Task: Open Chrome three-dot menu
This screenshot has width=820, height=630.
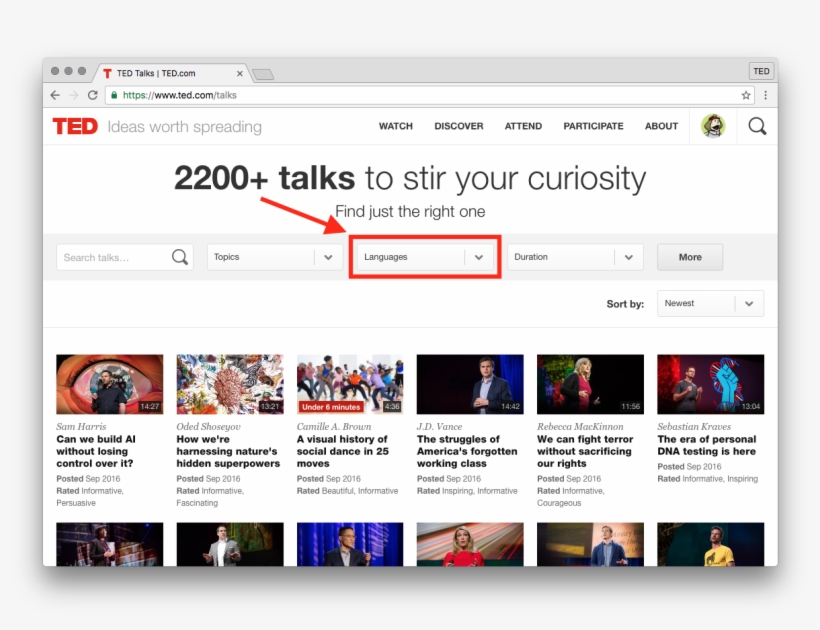Action: pos(766,95)
